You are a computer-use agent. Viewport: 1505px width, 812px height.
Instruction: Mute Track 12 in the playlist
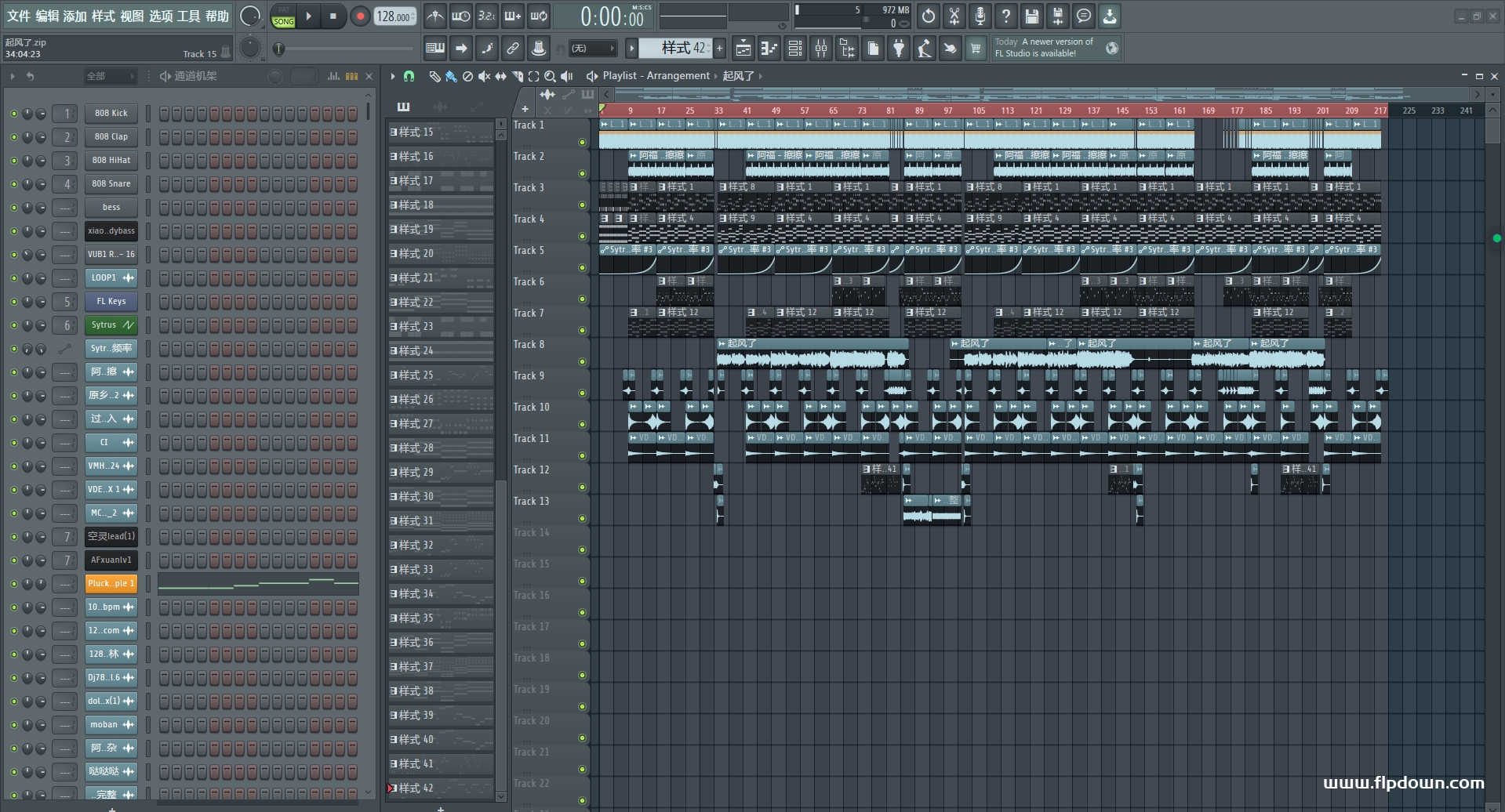pyautogui.click(x=582, y=487)
